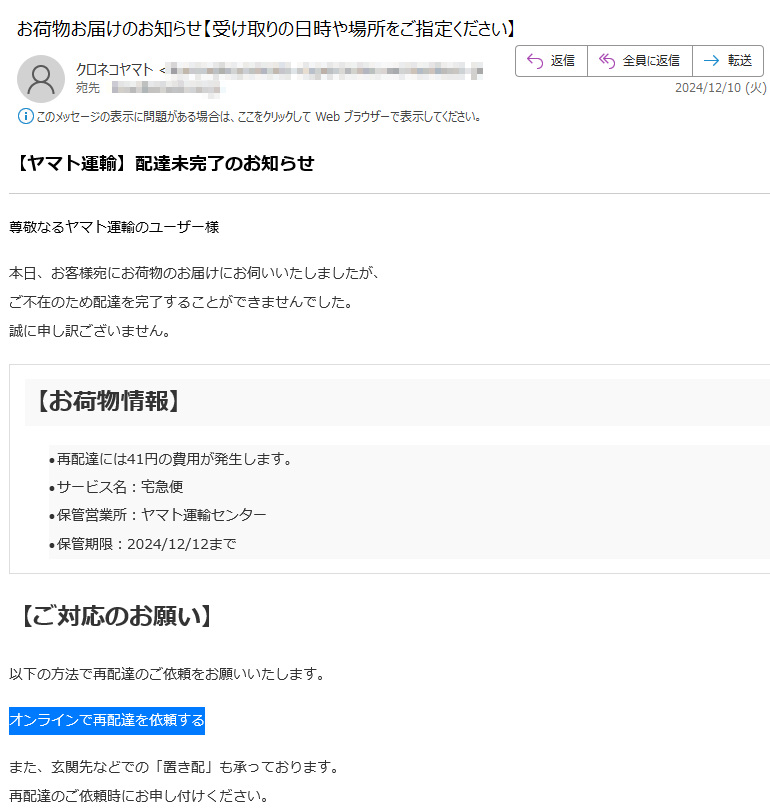
Task: Click the 返信 reply button
Action: click(551, 61)
